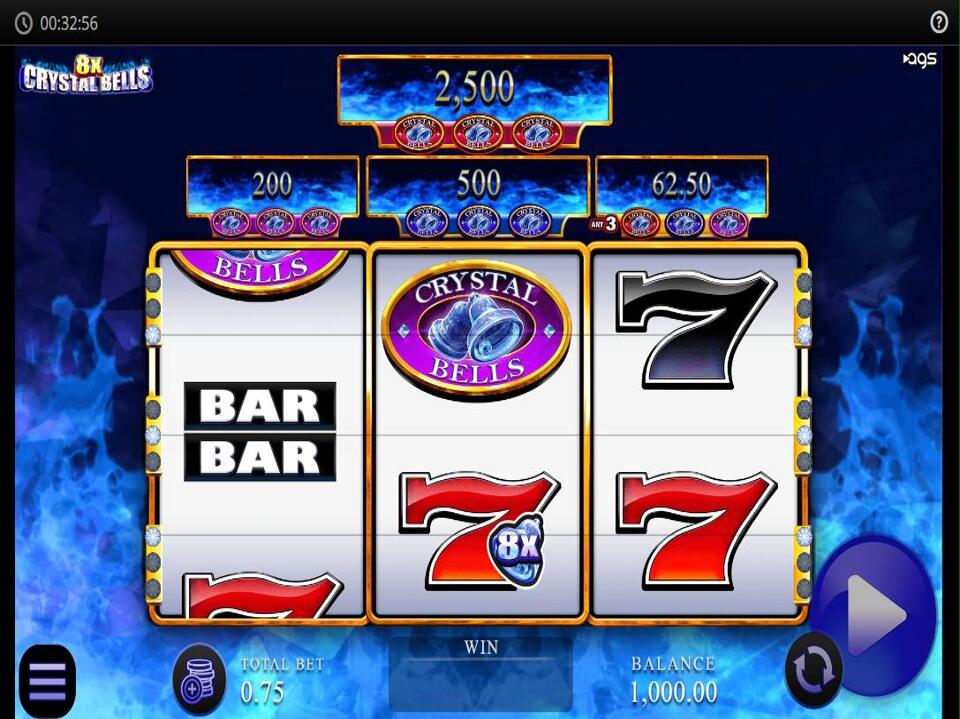Click the red 7 with 8x multiplier
The height and width of the screenshot is (719, 960).
point(479,531)
